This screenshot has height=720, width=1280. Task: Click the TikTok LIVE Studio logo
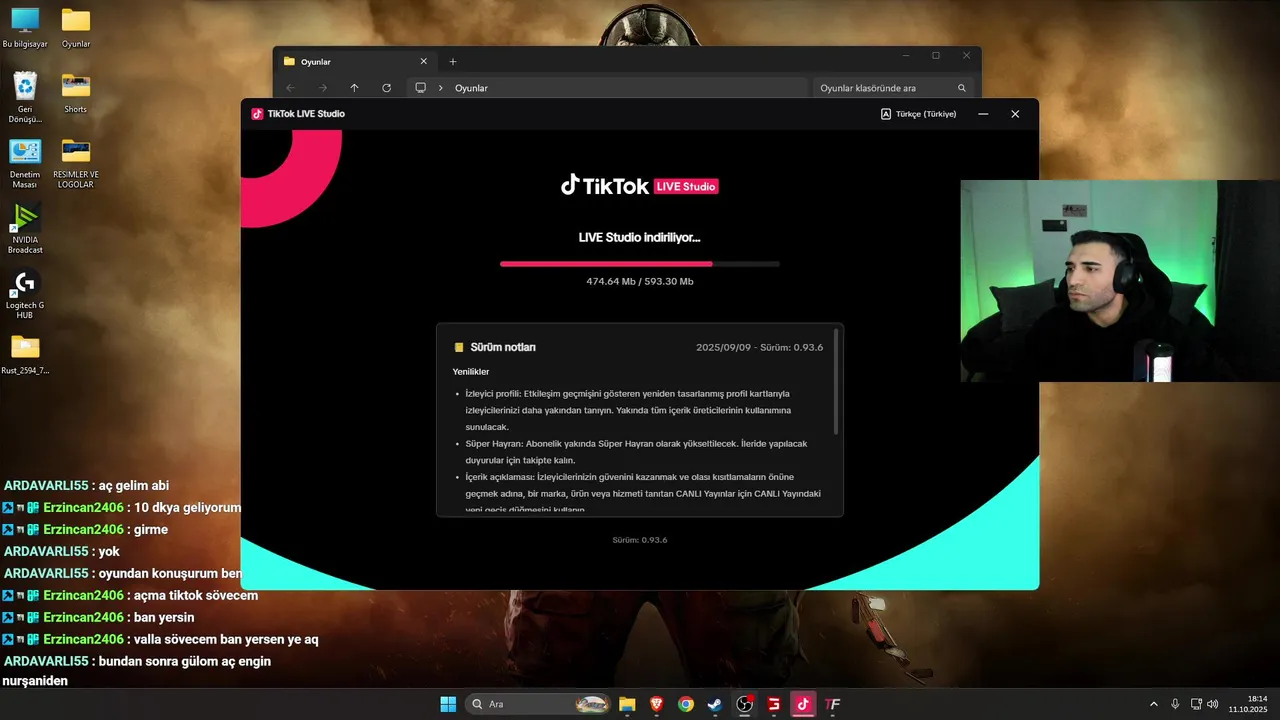[x=640, y=185]
